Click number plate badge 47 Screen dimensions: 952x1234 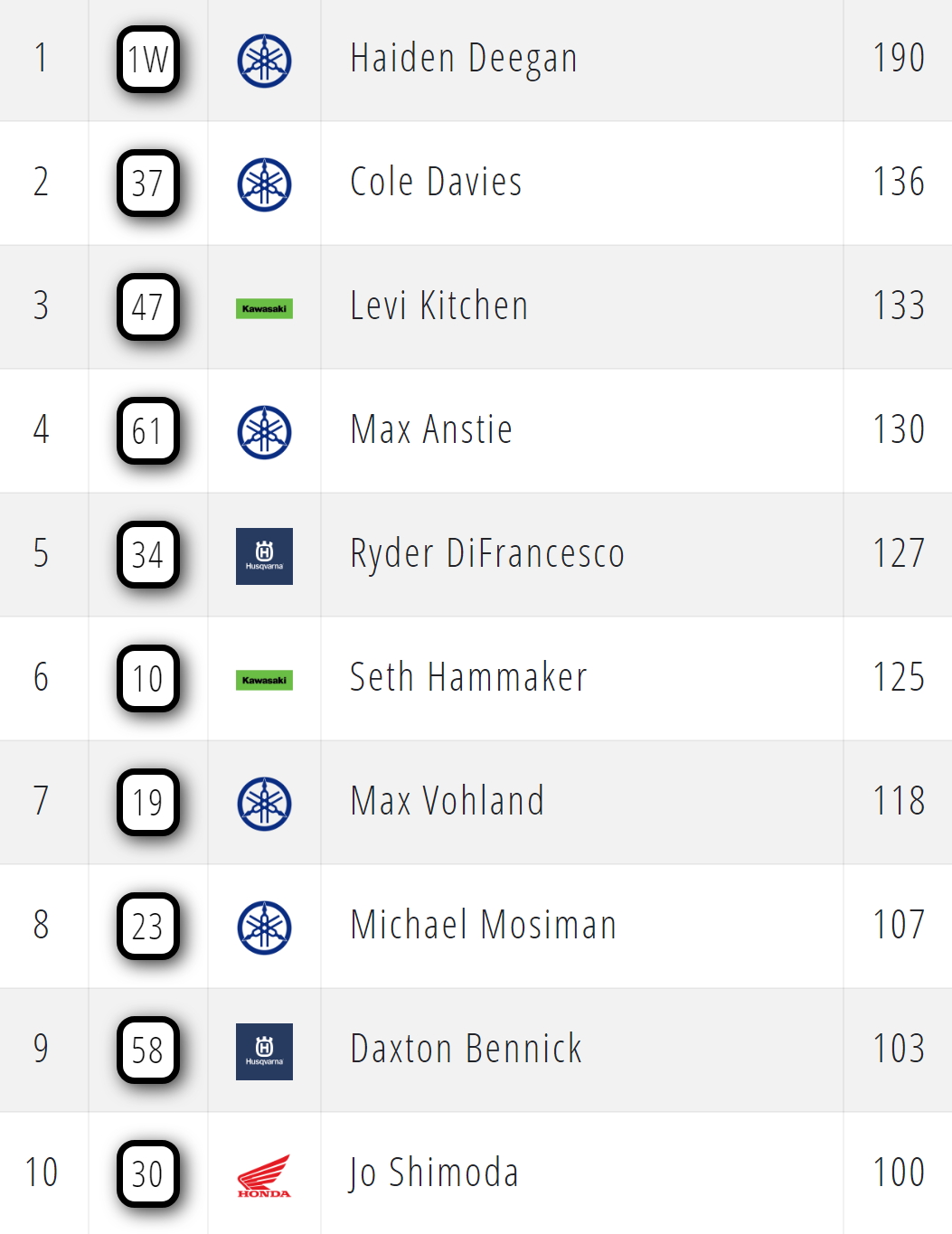(148, 307)
